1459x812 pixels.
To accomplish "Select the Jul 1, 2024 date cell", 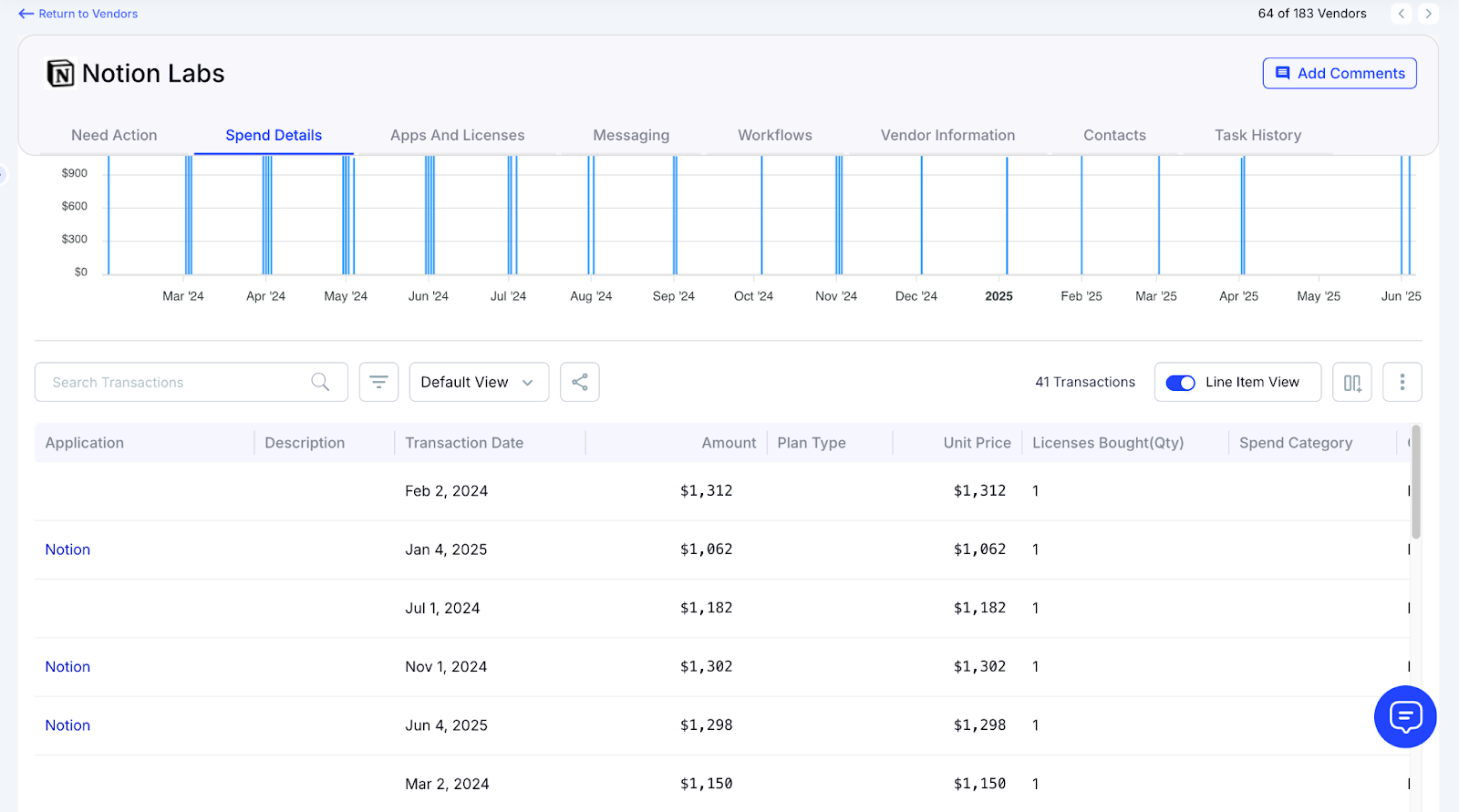I will pyautogui.click(x=442, y=608).
